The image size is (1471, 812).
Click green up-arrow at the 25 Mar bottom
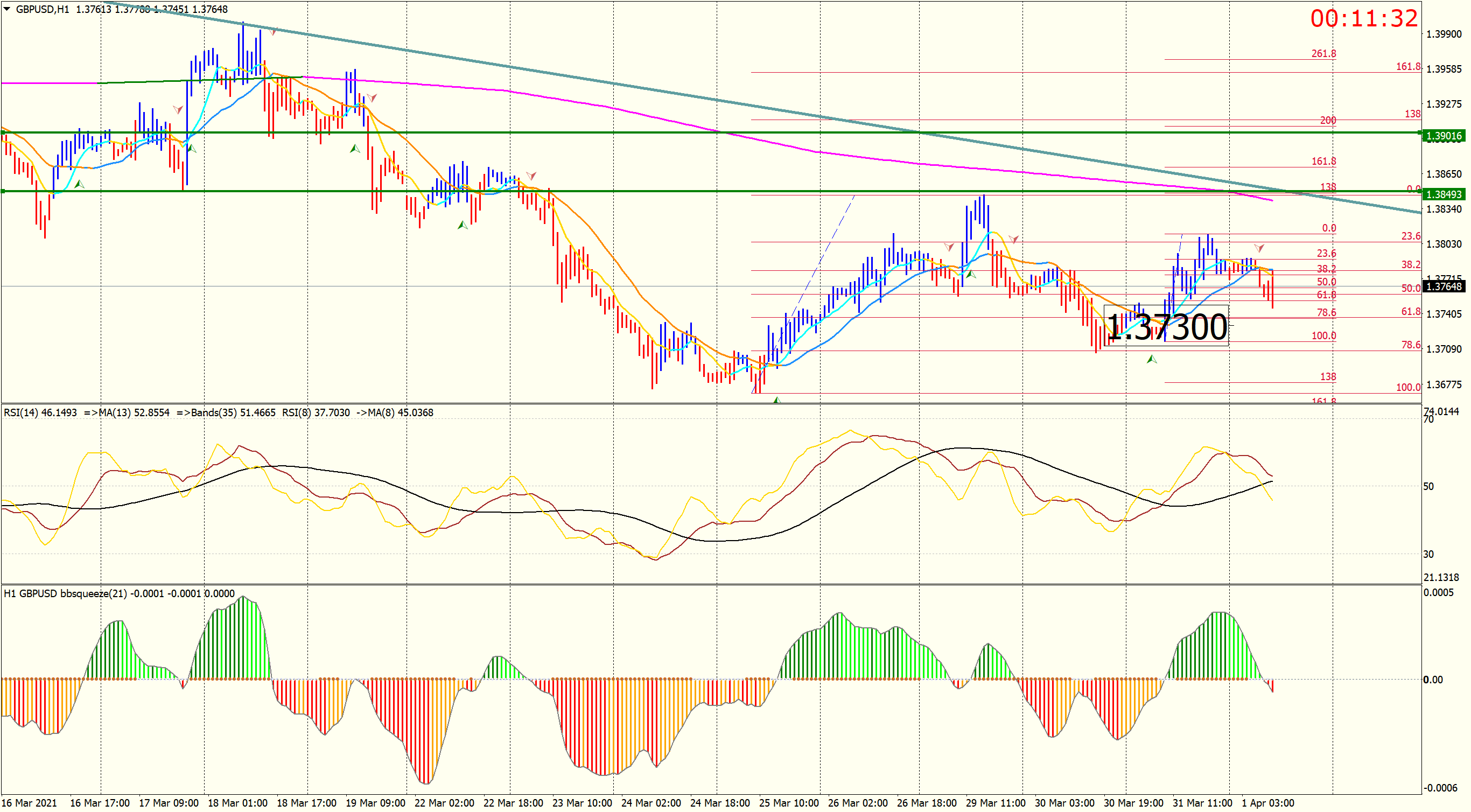[776, 400]
